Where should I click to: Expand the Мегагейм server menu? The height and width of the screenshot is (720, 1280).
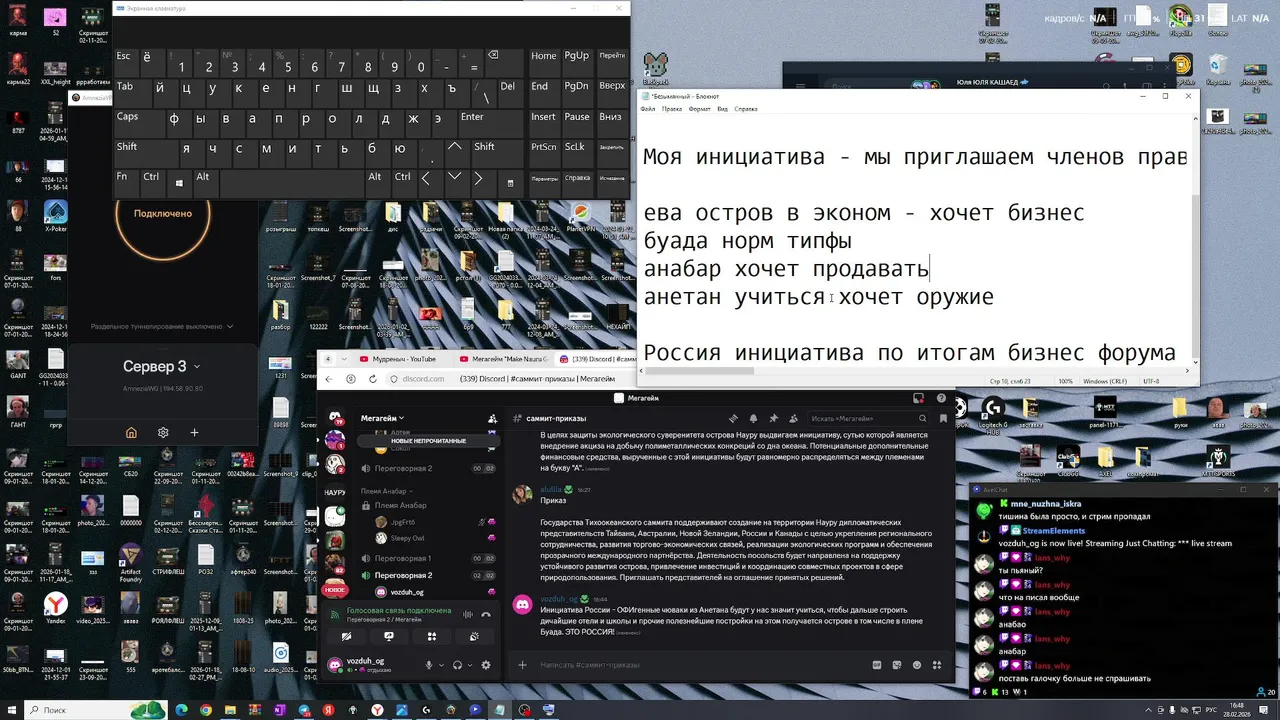pyautogui.click(x=383, y=418)
